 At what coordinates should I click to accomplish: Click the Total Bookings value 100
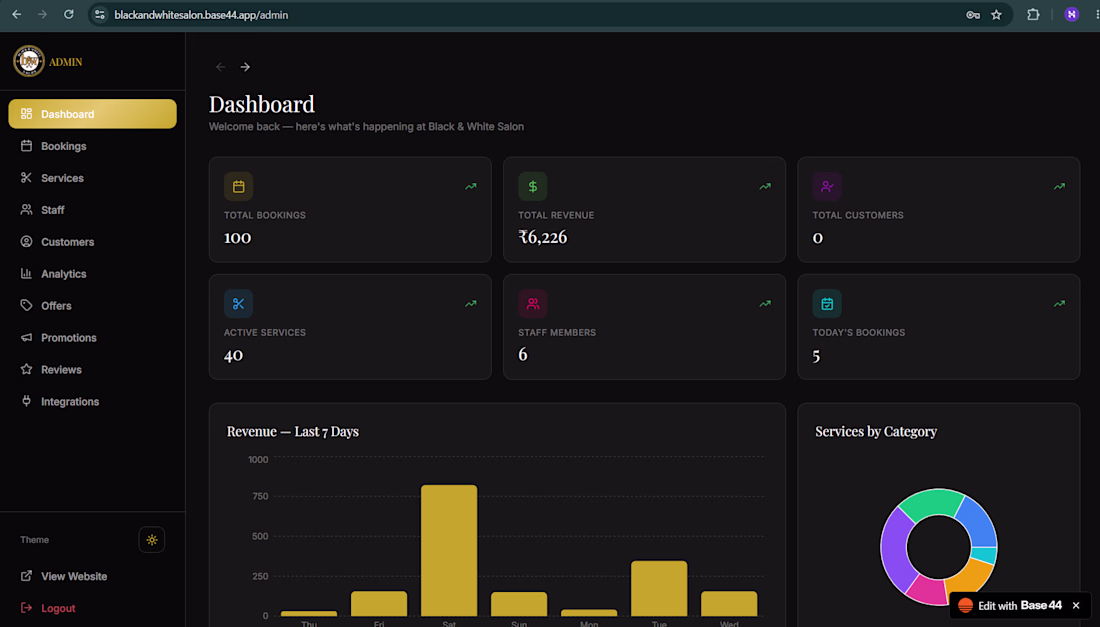(x=237, y=238)
